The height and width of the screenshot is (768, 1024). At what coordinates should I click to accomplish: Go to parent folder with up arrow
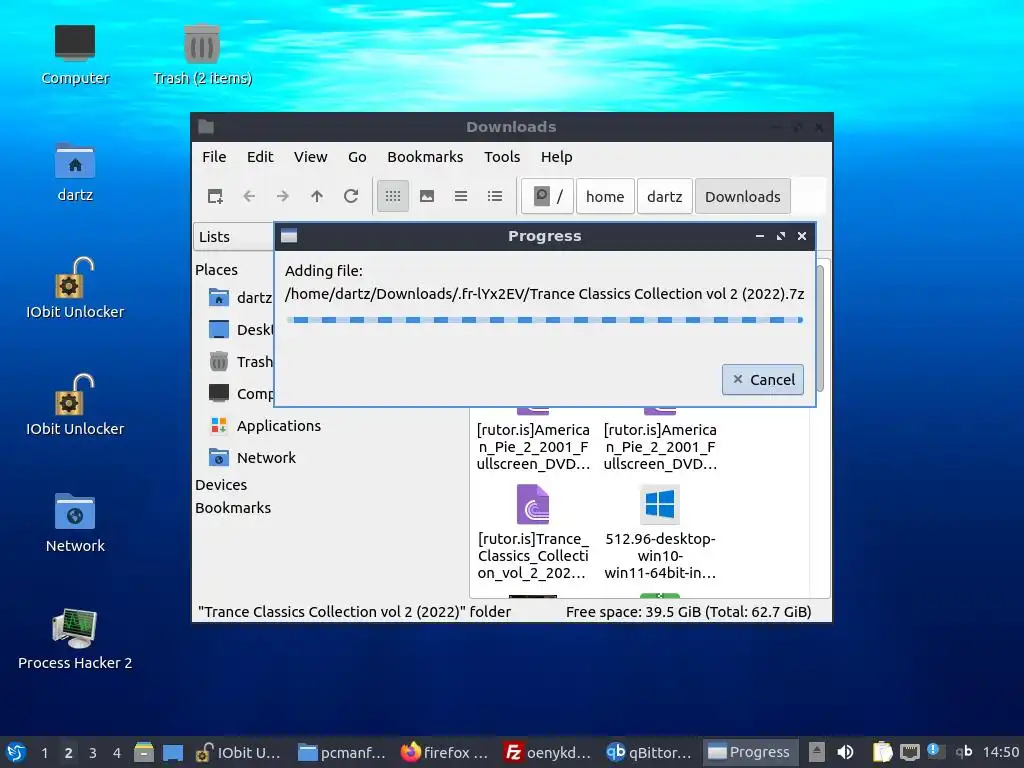[317, 196]
